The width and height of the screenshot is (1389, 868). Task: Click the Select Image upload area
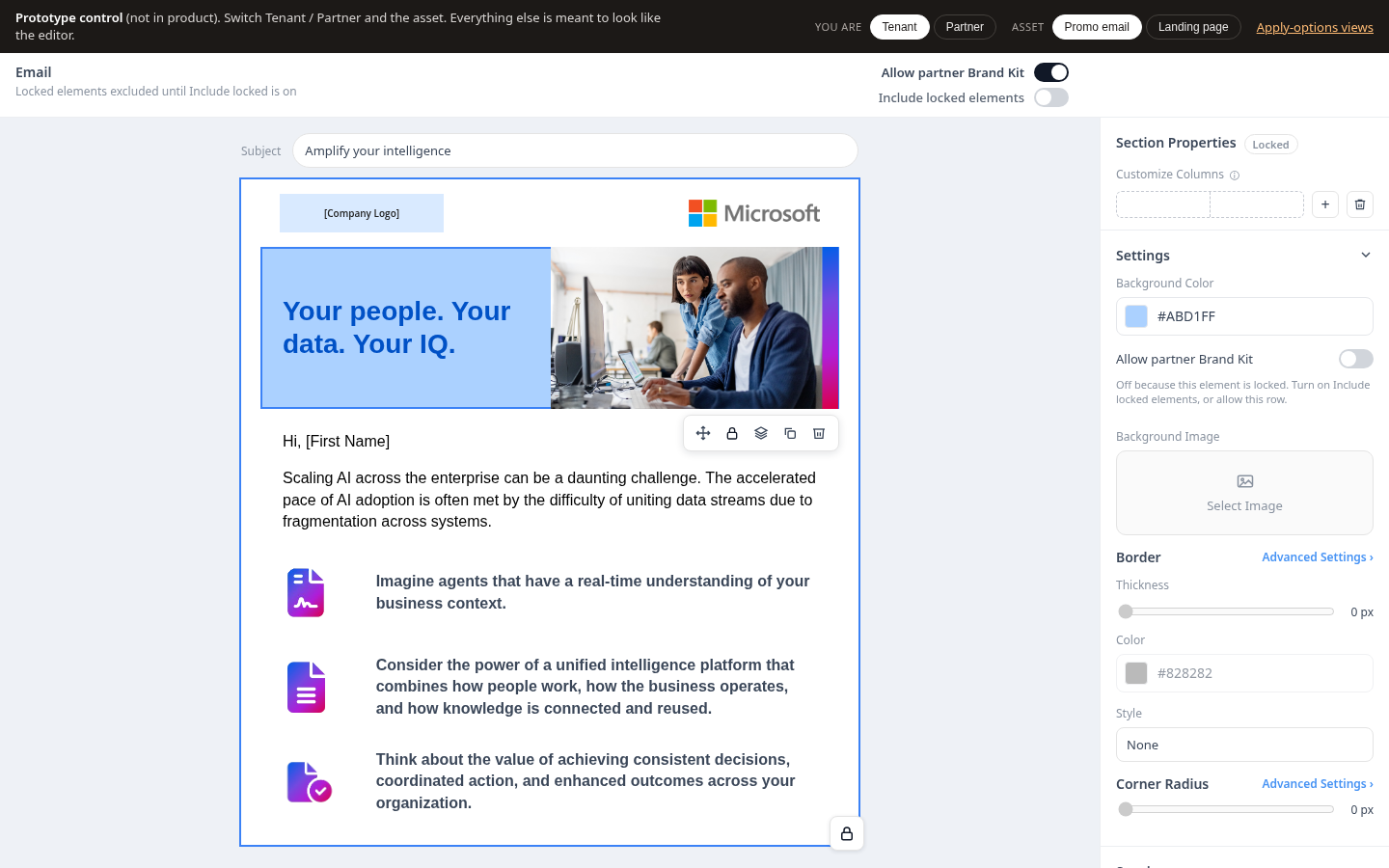[1244, 493]
